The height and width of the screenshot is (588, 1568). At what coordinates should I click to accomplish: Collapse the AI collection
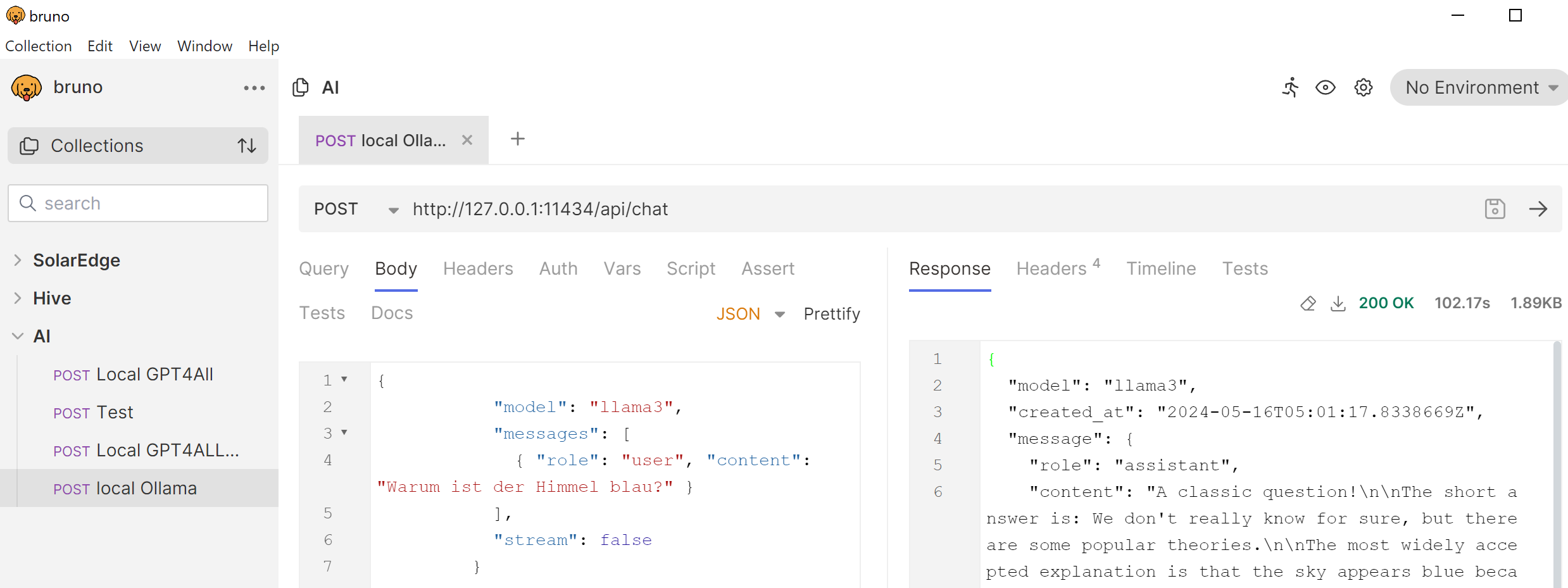click(x=18, y=336)
